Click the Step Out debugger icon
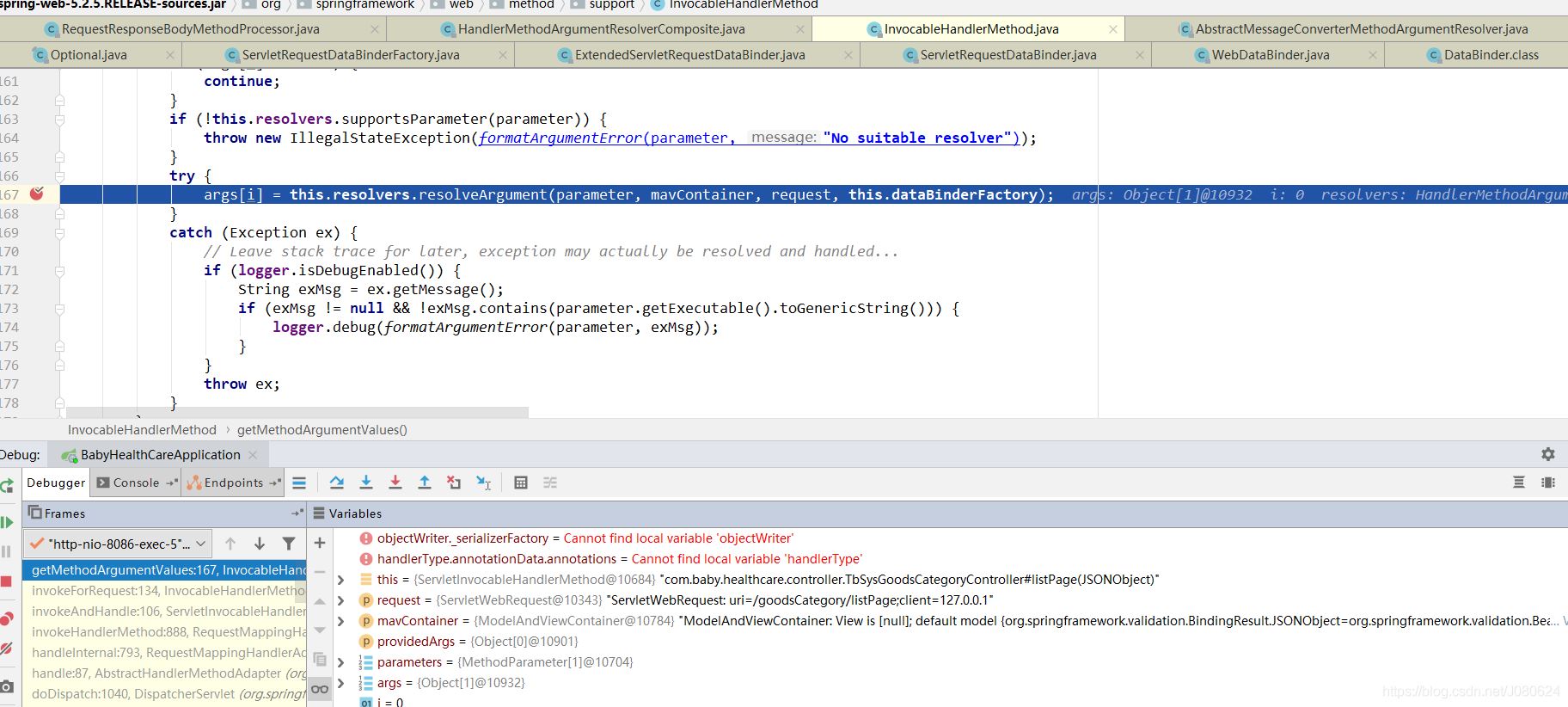Image resolution: width=1568 pixels, height=707 pixels. click(425, 483)
